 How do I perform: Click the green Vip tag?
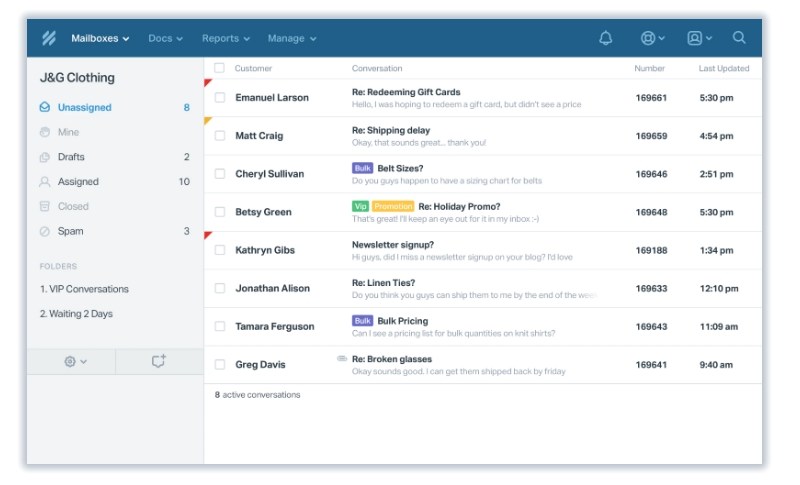(360, 206)
